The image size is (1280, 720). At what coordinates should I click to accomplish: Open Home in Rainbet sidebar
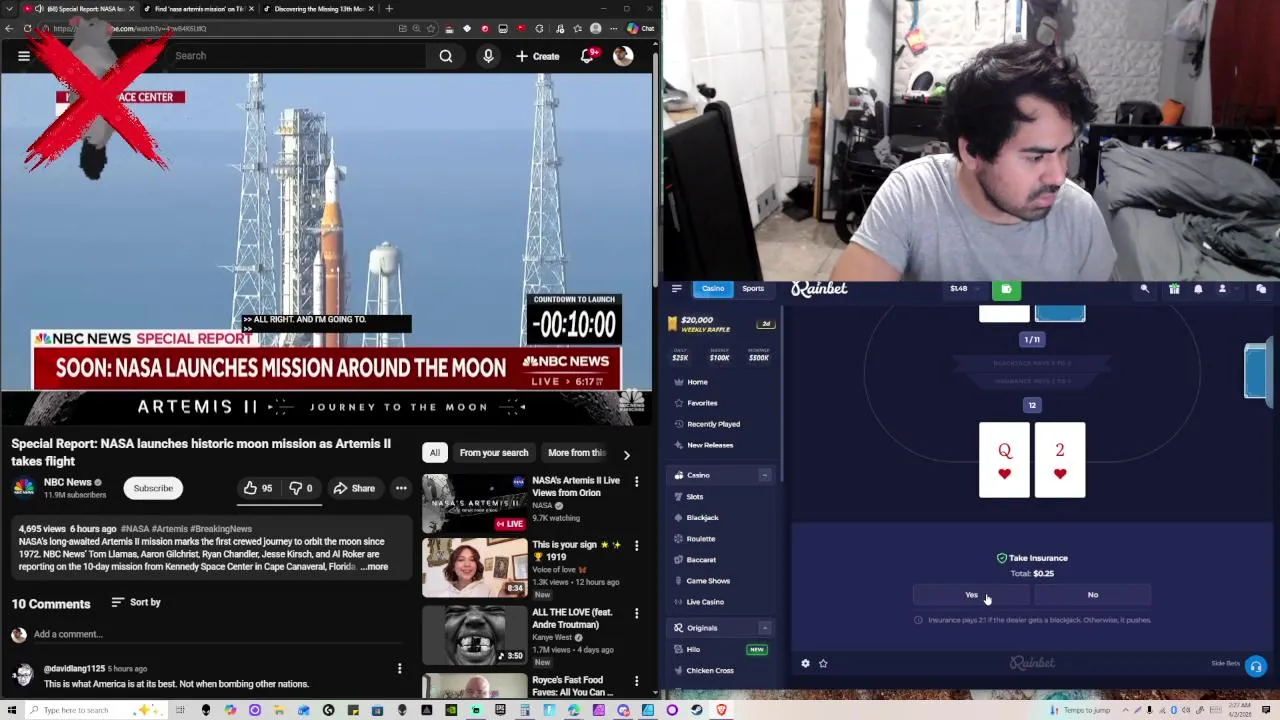[x=698, y=382]
